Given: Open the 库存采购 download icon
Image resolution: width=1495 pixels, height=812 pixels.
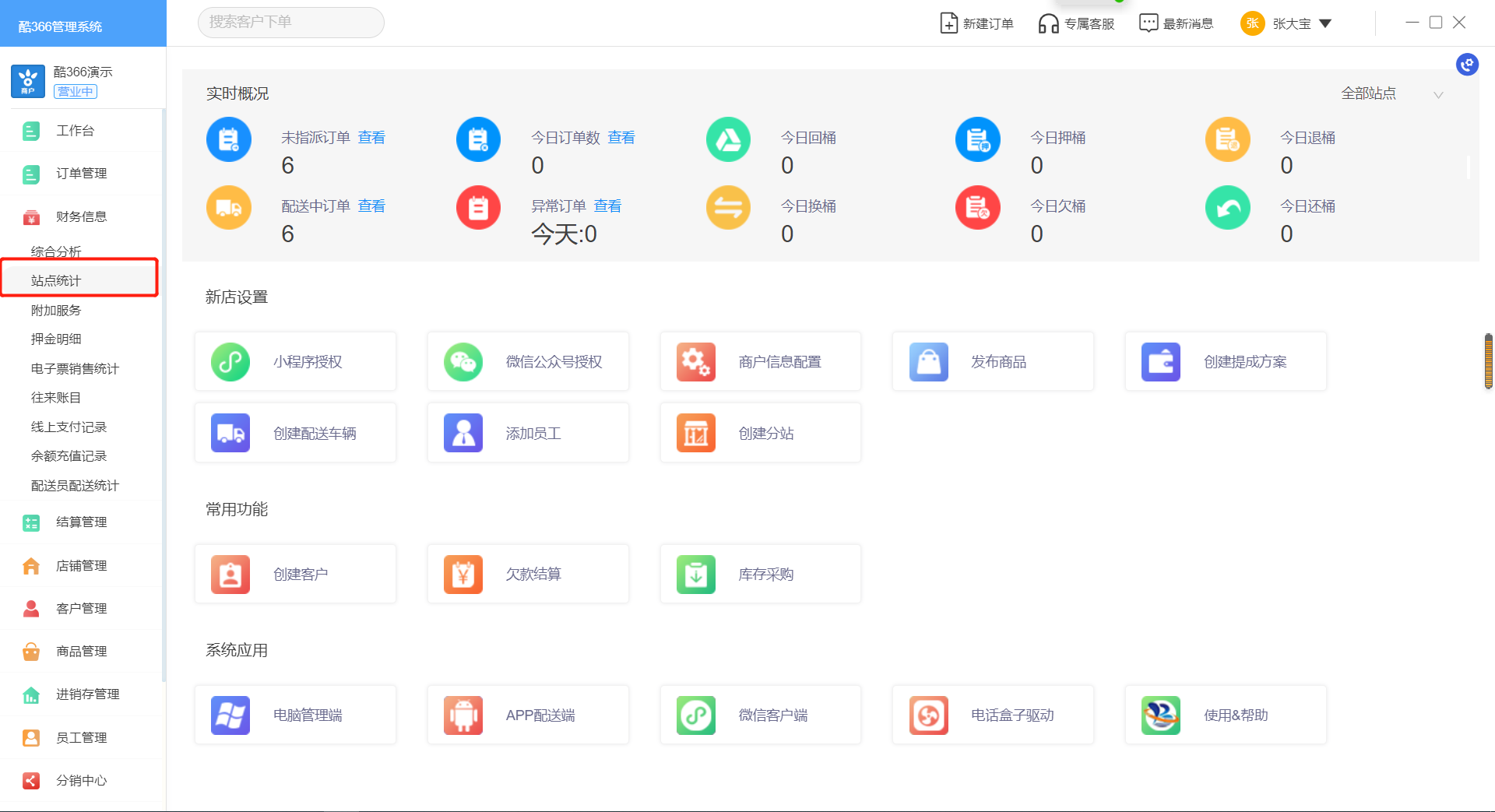Looking at the screenshot, I should point(695,575).
